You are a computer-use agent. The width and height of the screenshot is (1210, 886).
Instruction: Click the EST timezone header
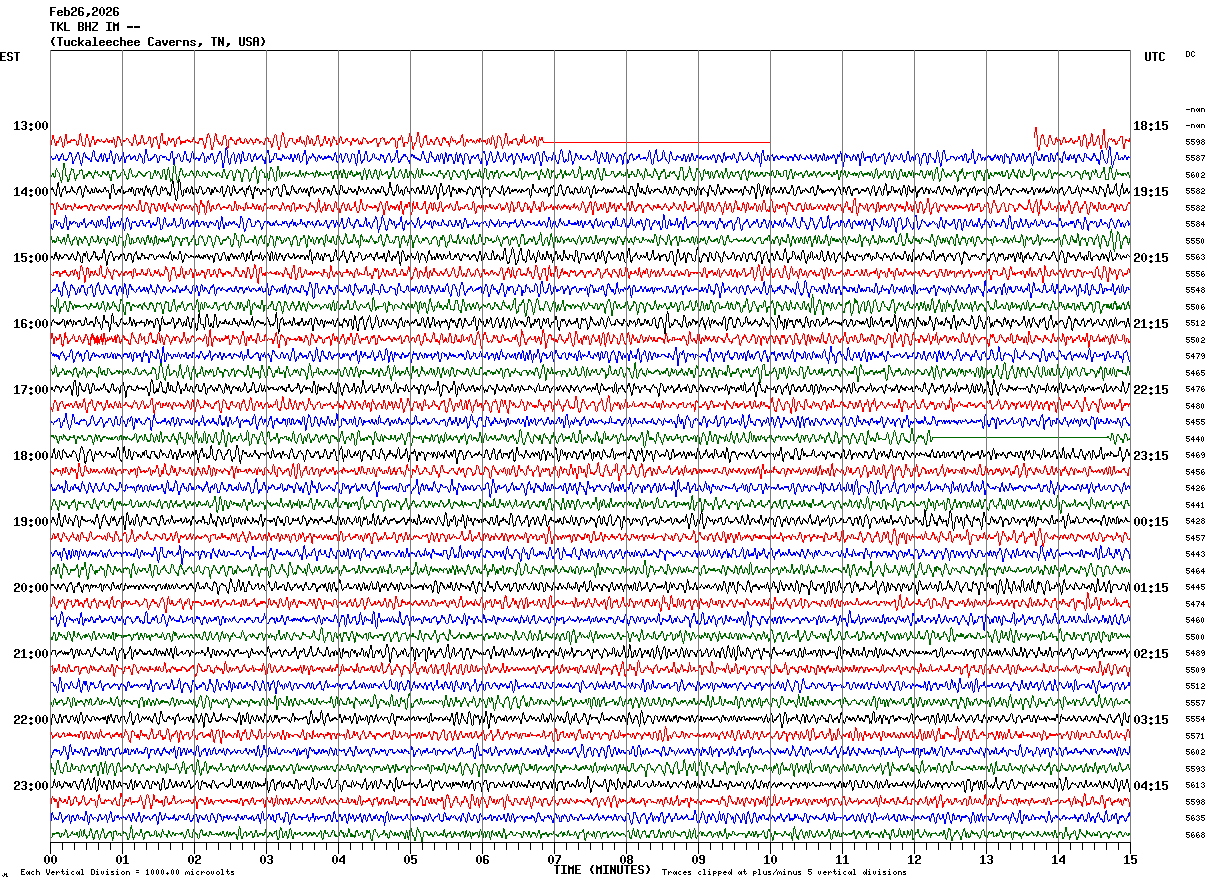(x=10, y=57)
